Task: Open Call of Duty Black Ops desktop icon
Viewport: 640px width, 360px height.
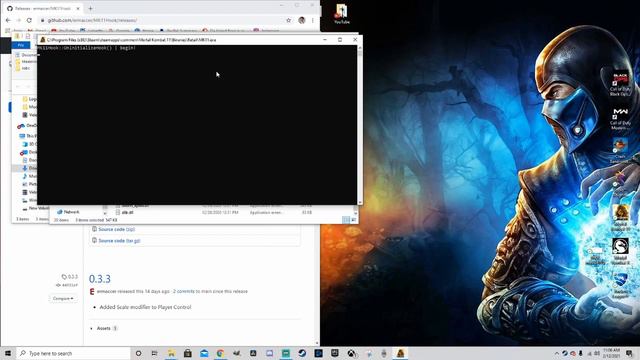Action: (620, 85)
